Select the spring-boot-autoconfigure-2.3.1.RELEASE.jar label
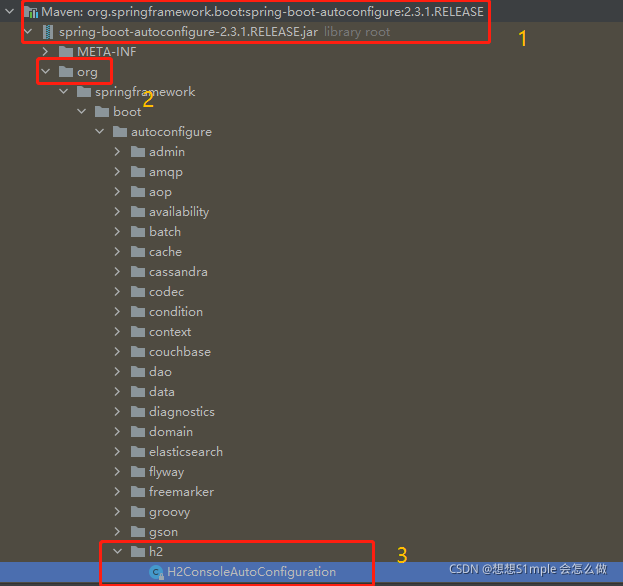 (x=188, y=32)
